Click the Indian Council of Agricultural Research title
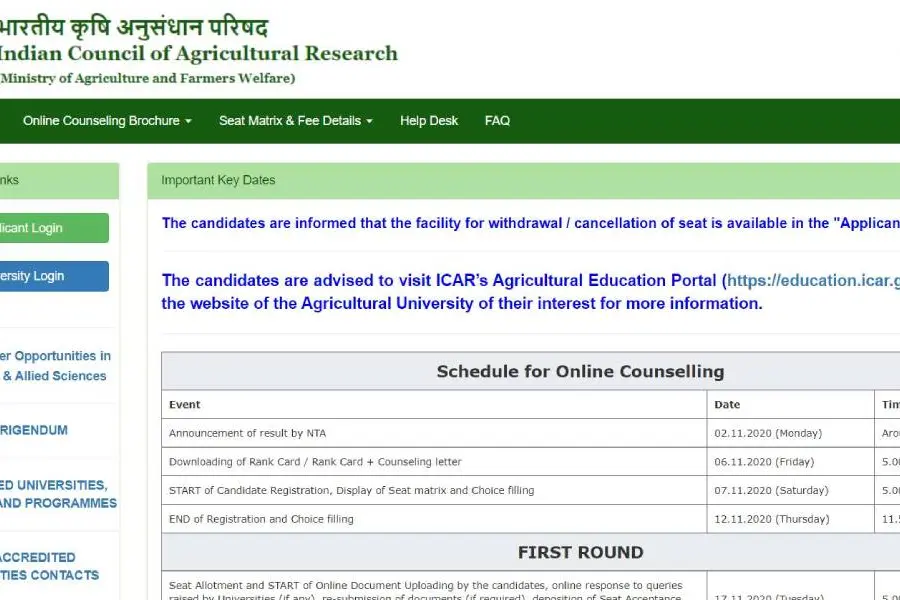This screenshot has height=600, width=900. click(x=198, y=54)
